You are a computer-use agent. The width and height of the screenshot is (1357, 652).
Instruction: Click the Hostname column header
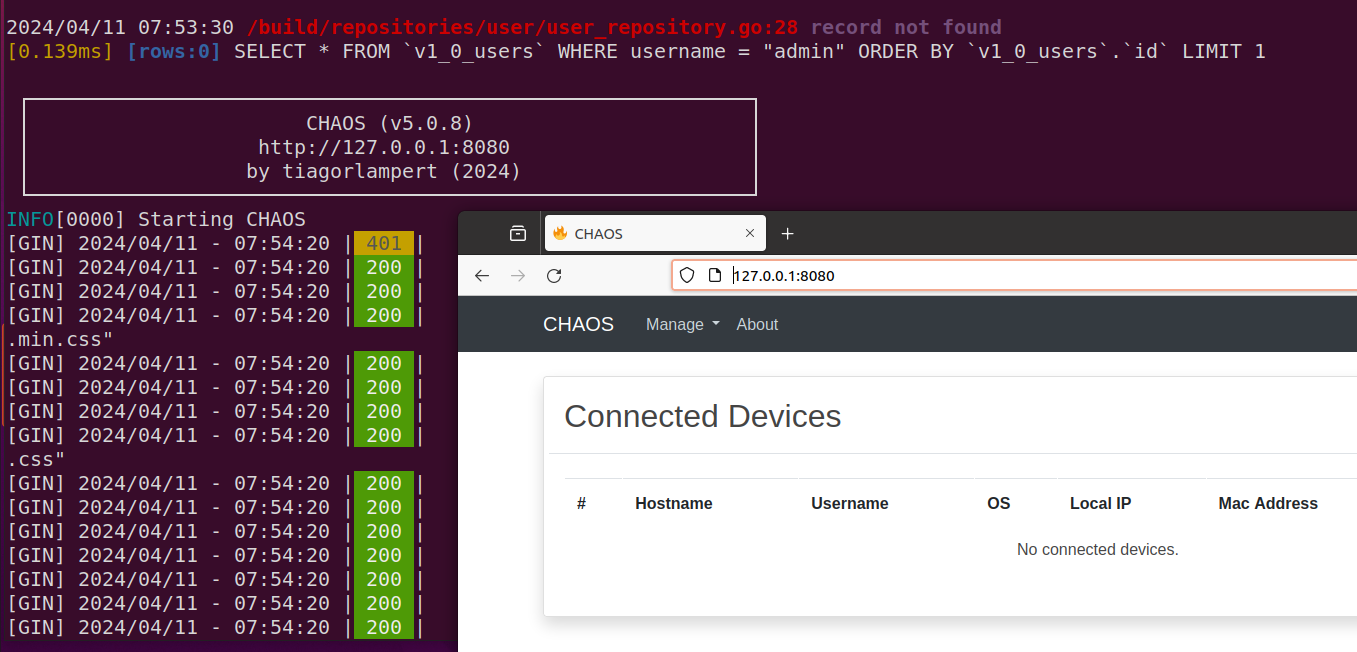tap(673, 504)
